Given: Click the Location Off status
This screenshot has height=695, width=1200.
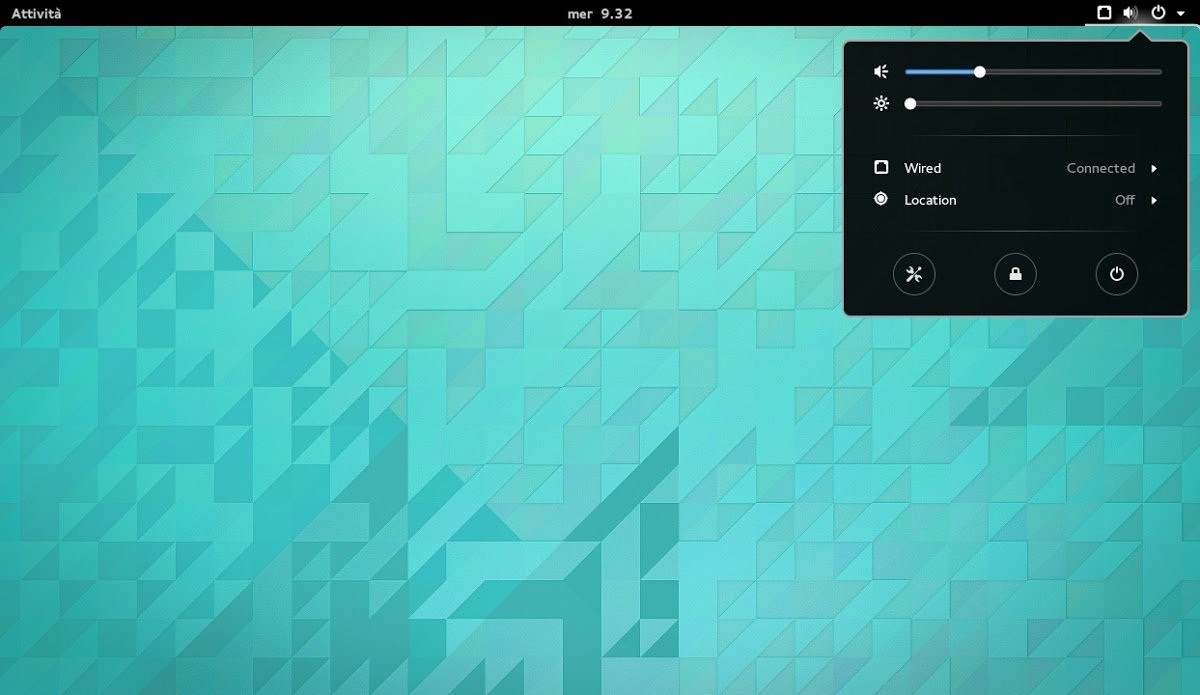Looking at the screenshot, I should pyautogui.click(x=1125, y=200).
